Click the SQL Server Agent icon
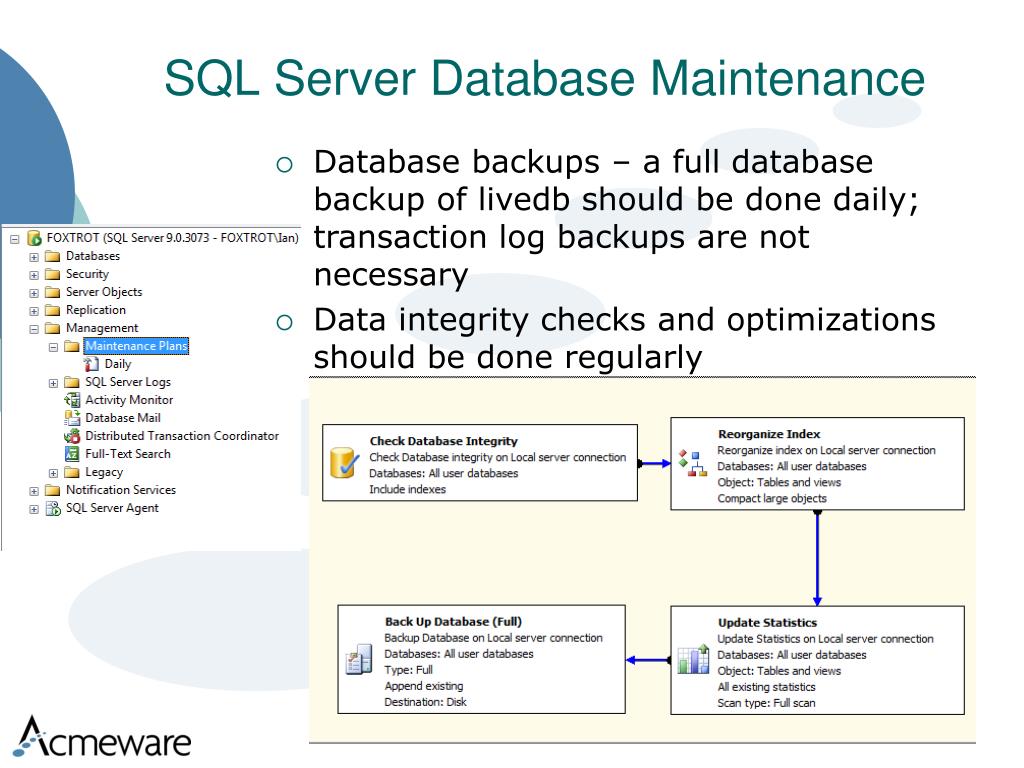 tap(53, 508)
